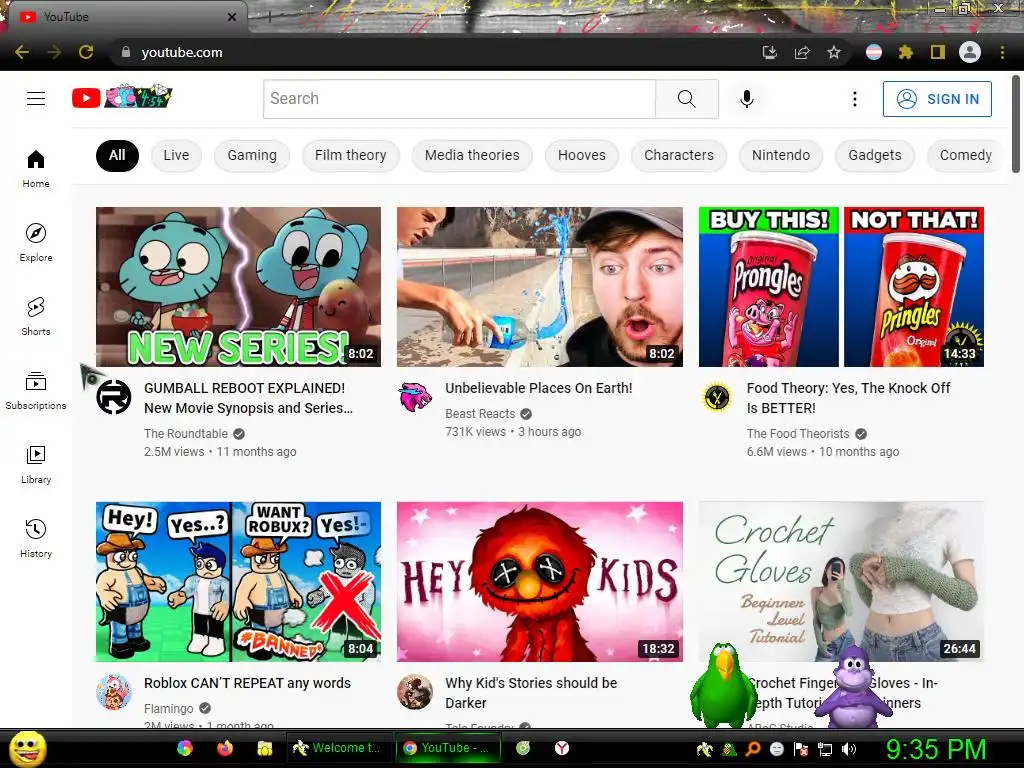
Task: Click inside the YouTube Search field
Action: [459, 99]
